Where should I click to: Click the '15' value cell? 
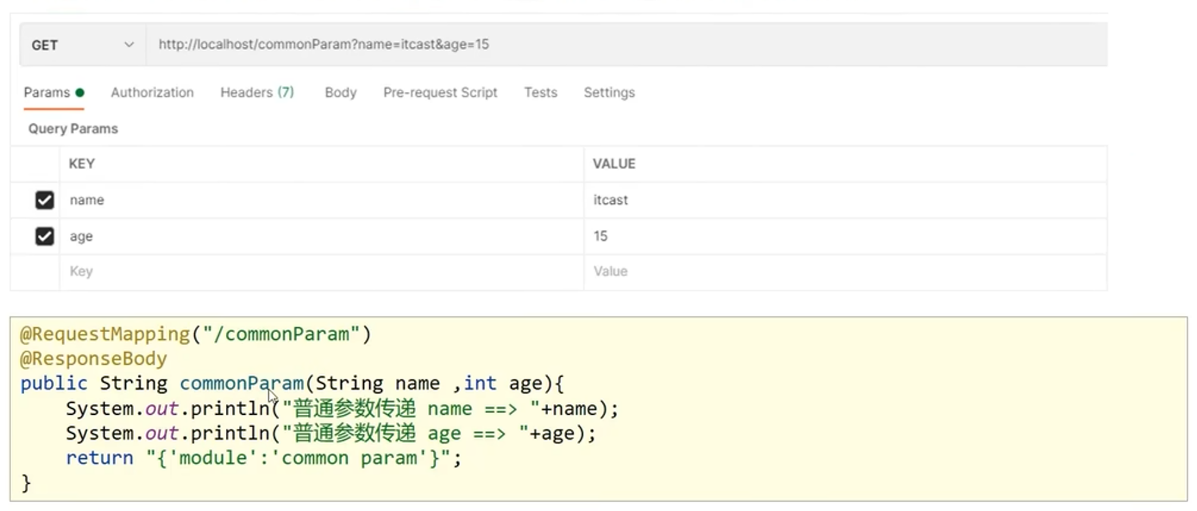[845, 237]
